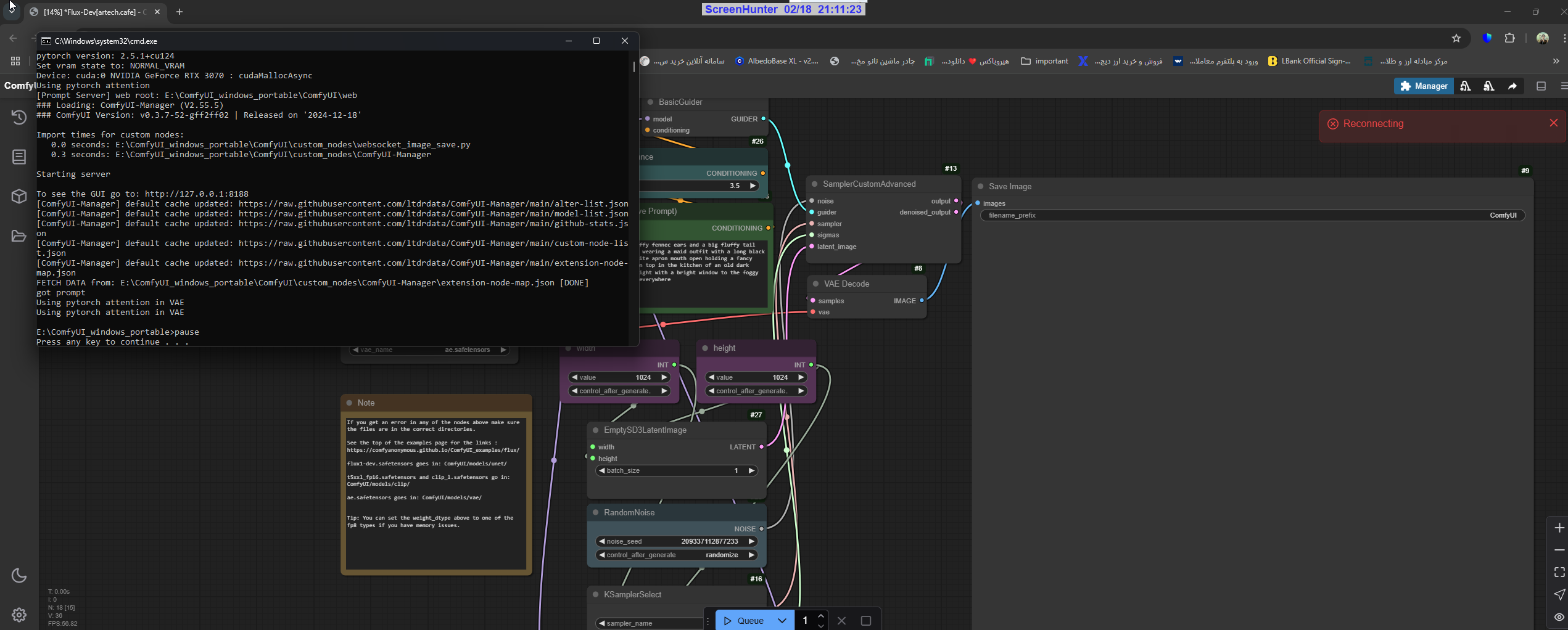Click the share workflow arrow icon

pos(1512,86)
